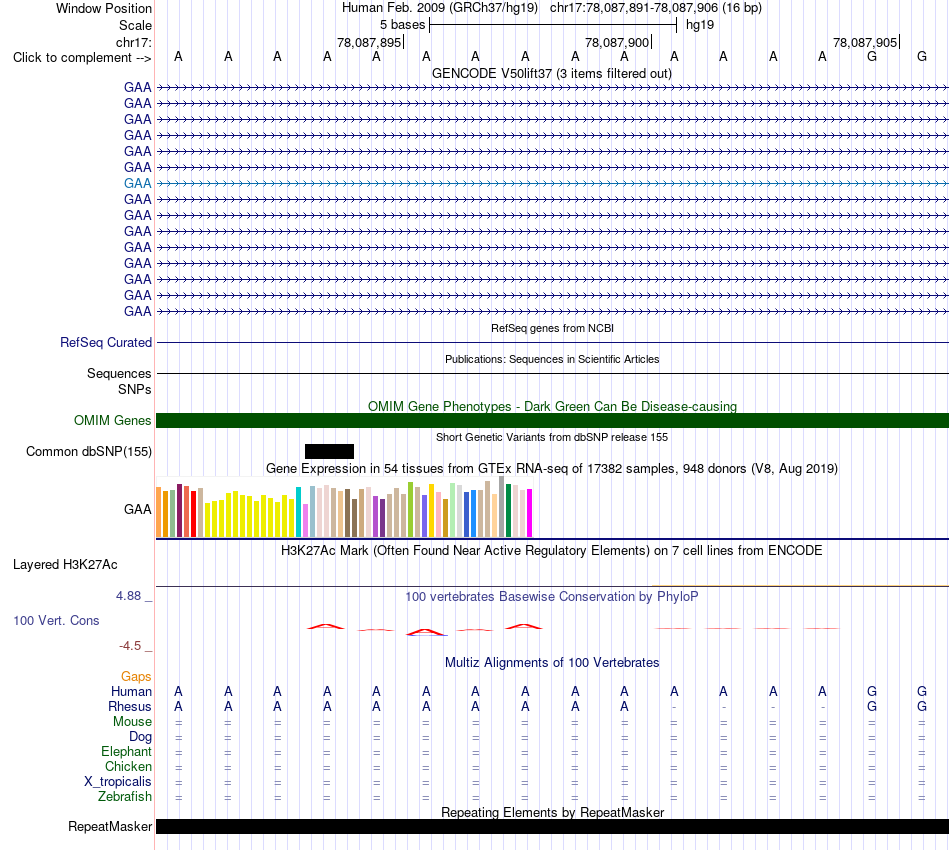The height and width of the screenshot is (850, 950).
Task: Click the hg19 label beside the scale bar
Action: pyautogui.click(x=700, y=25)
